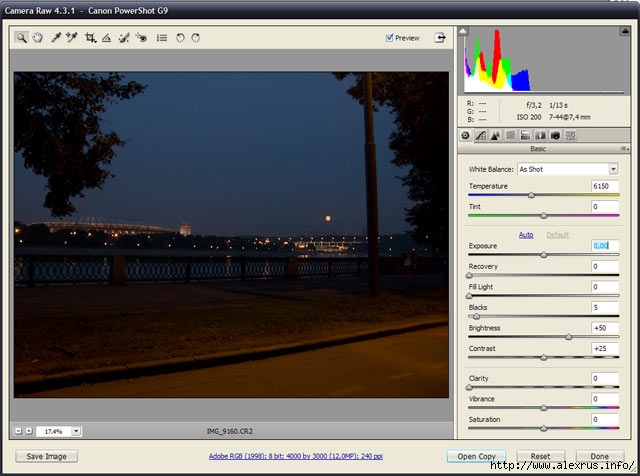Click the Contrast slider handle
Image resolution: width=640 pixels, height=476 pixels.
(x=544, y=358)
